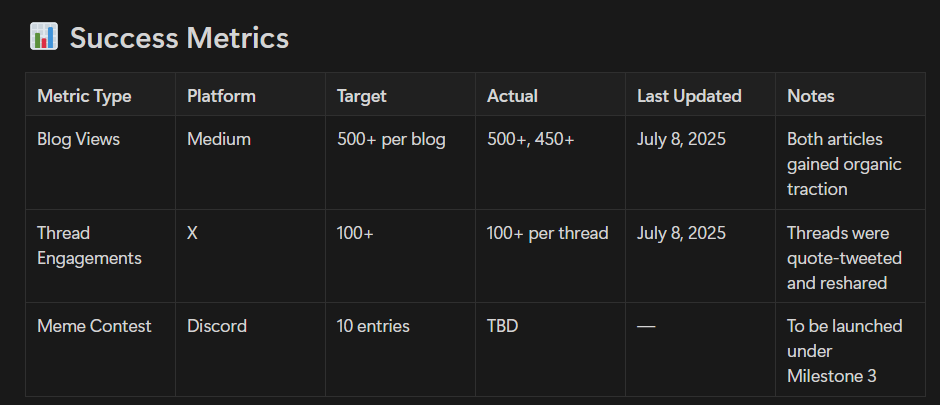Click the 500+ per blog target cell
This screenshot has width=940, height=405.
[x=400, y=162]
